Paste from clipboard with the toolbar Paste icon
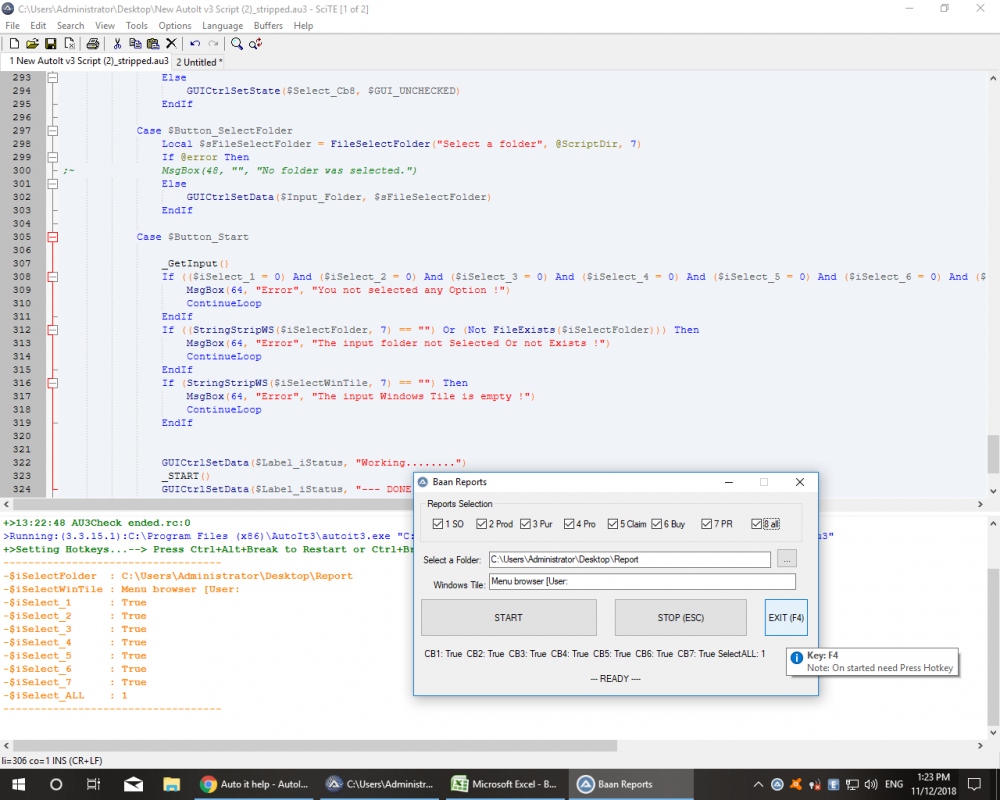1000x800 pixels. [x=153, y=43]
